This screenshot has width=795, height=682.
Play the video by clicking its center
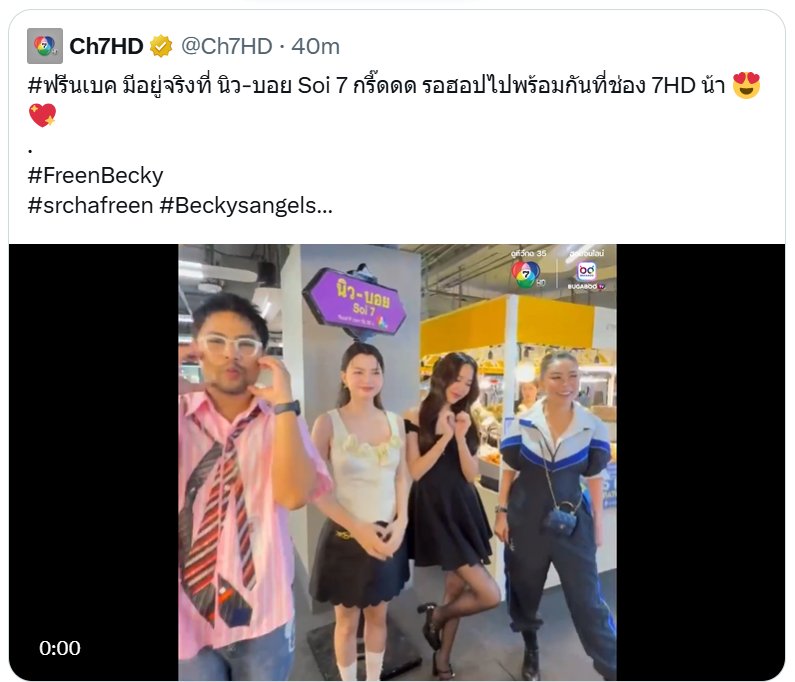(x=397, y=462)
